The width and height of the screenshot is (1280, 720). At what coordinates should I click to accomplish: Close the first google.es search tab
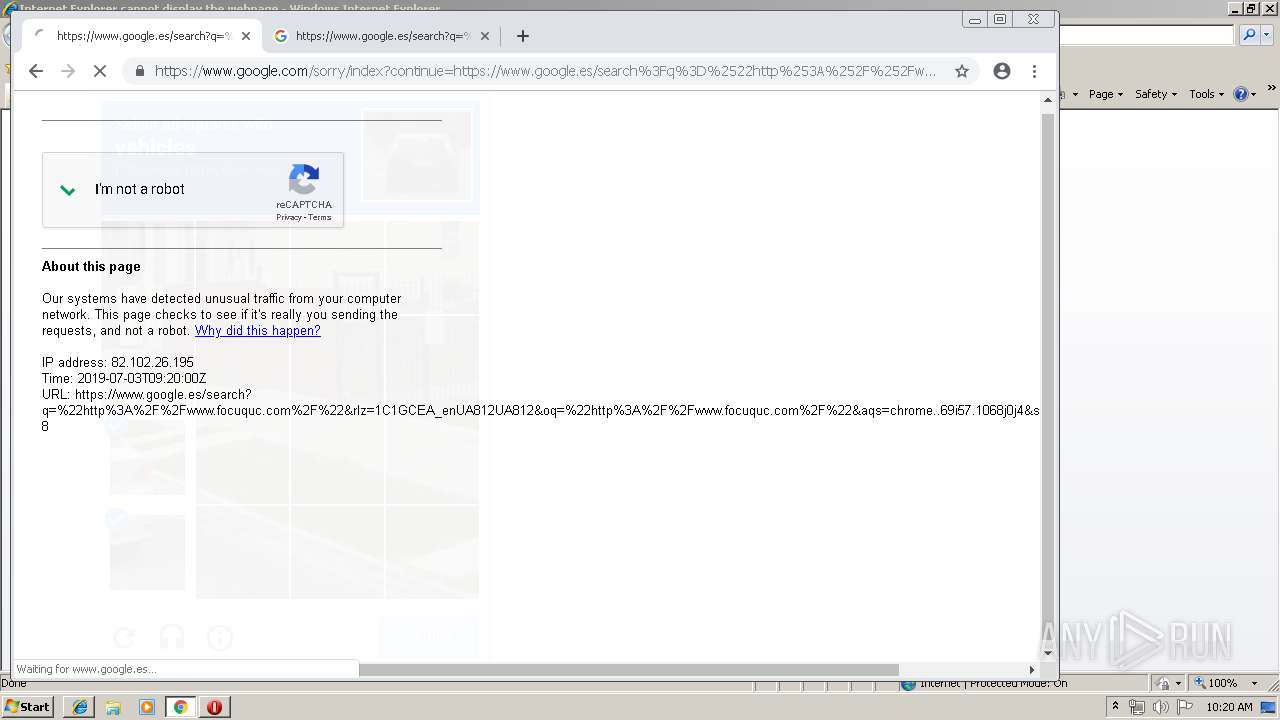pyautogui.click(x=245, y=36)
